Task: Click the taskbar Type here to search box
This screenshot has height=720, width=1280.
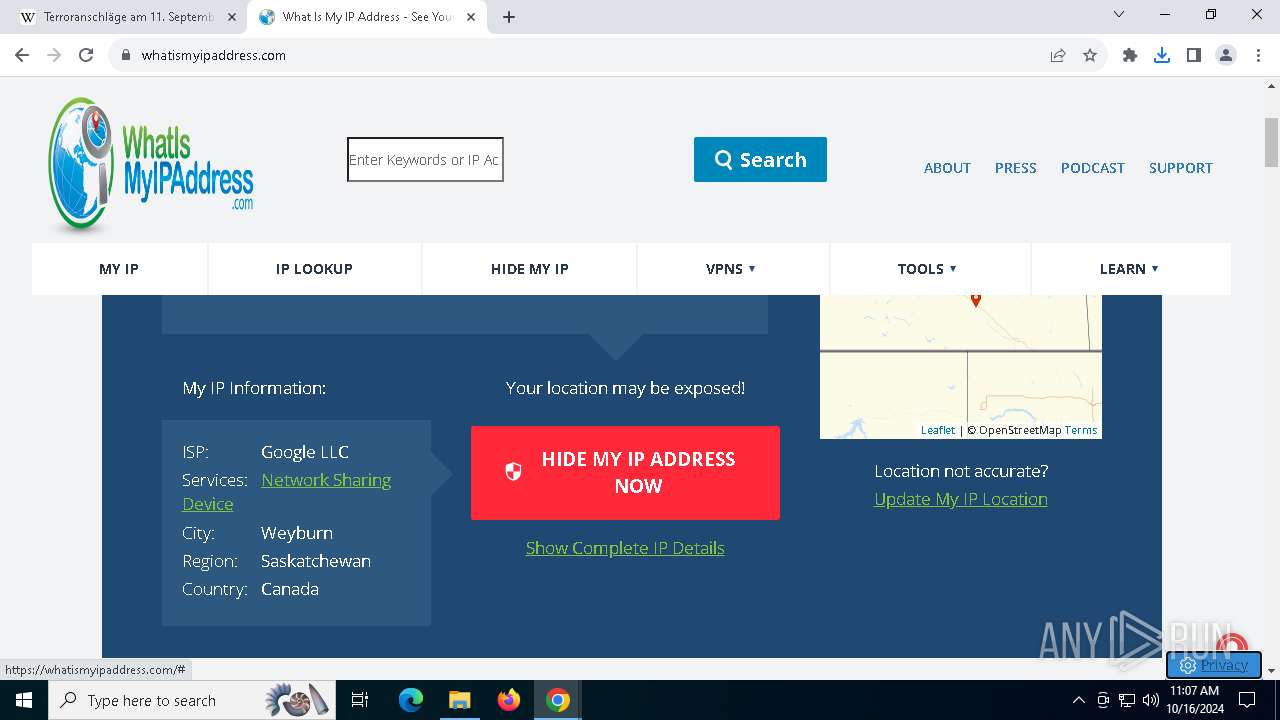Action: (190, 700)
